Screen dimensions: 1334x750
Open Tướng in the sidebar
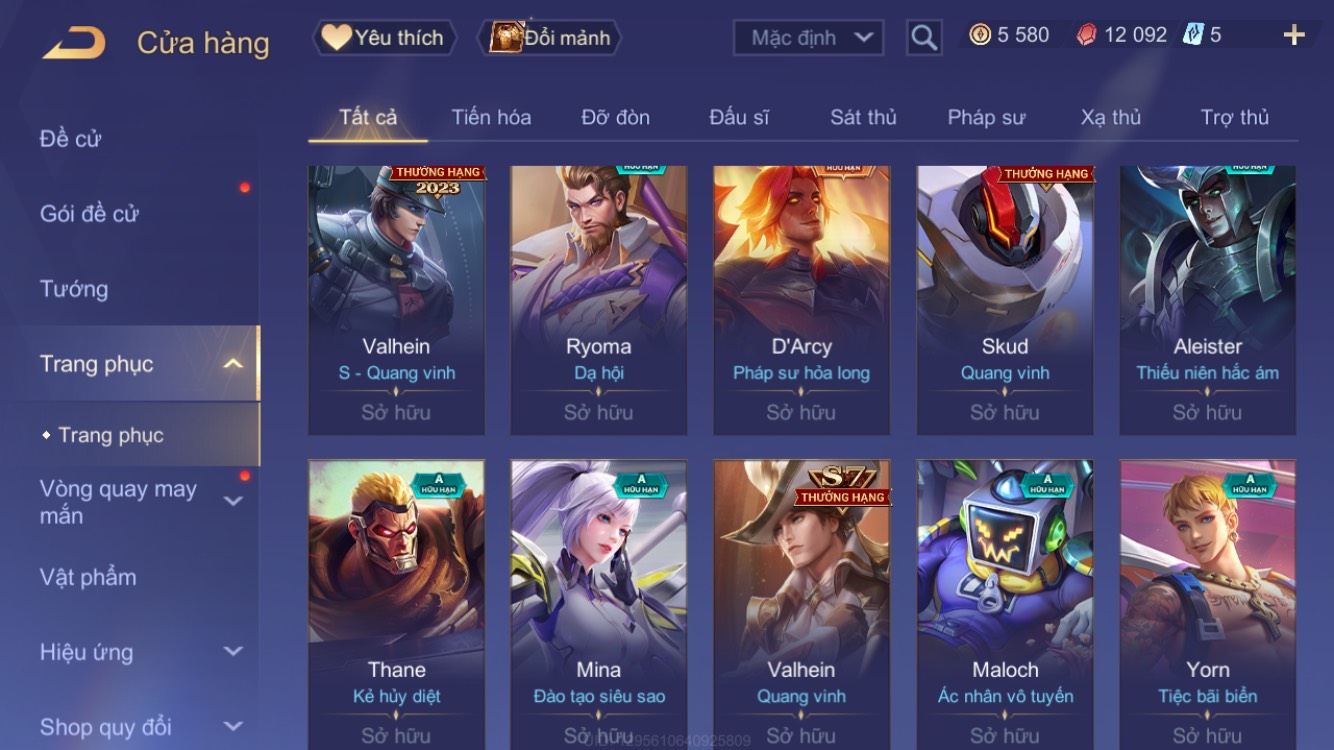pyautogui.click(x=74, y=289)
